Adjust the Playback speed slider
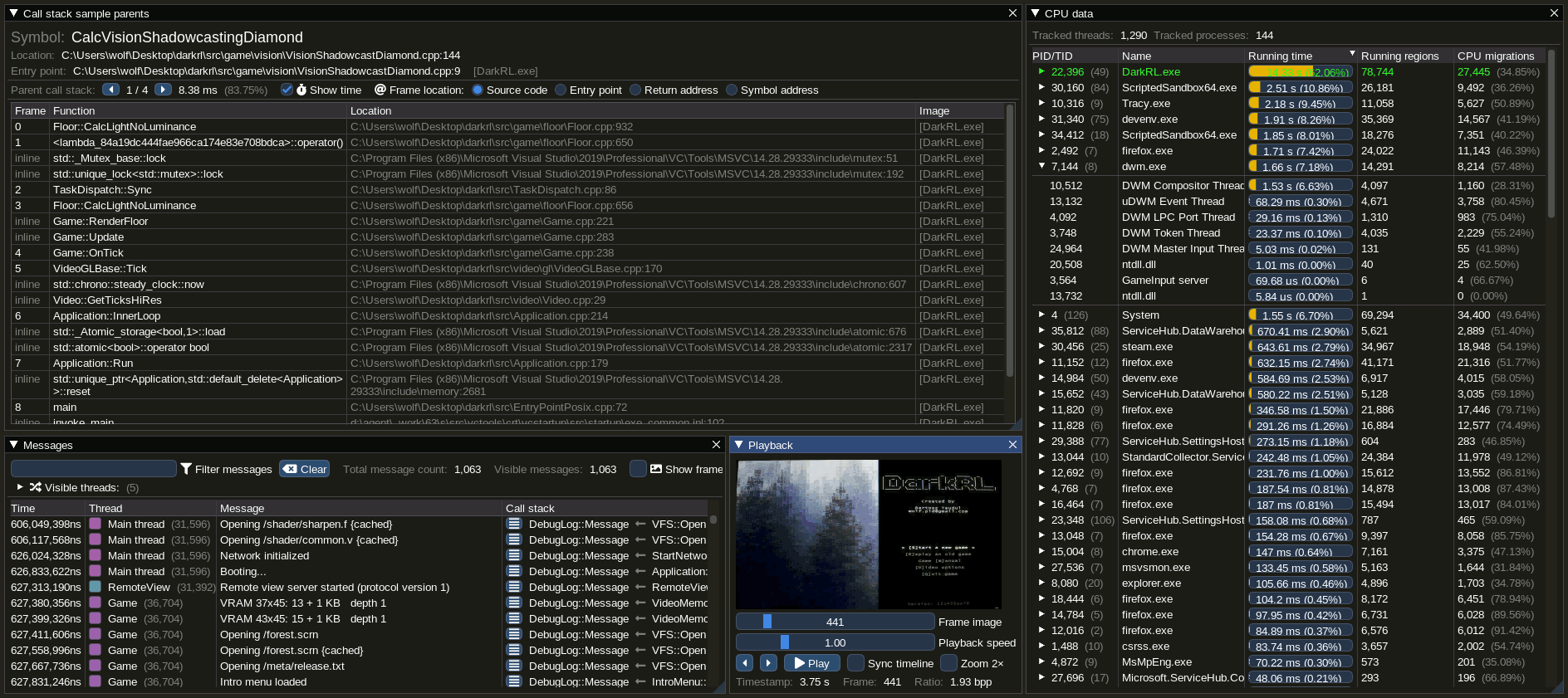Screen dimensions: 1568x698 pos(835,642)
